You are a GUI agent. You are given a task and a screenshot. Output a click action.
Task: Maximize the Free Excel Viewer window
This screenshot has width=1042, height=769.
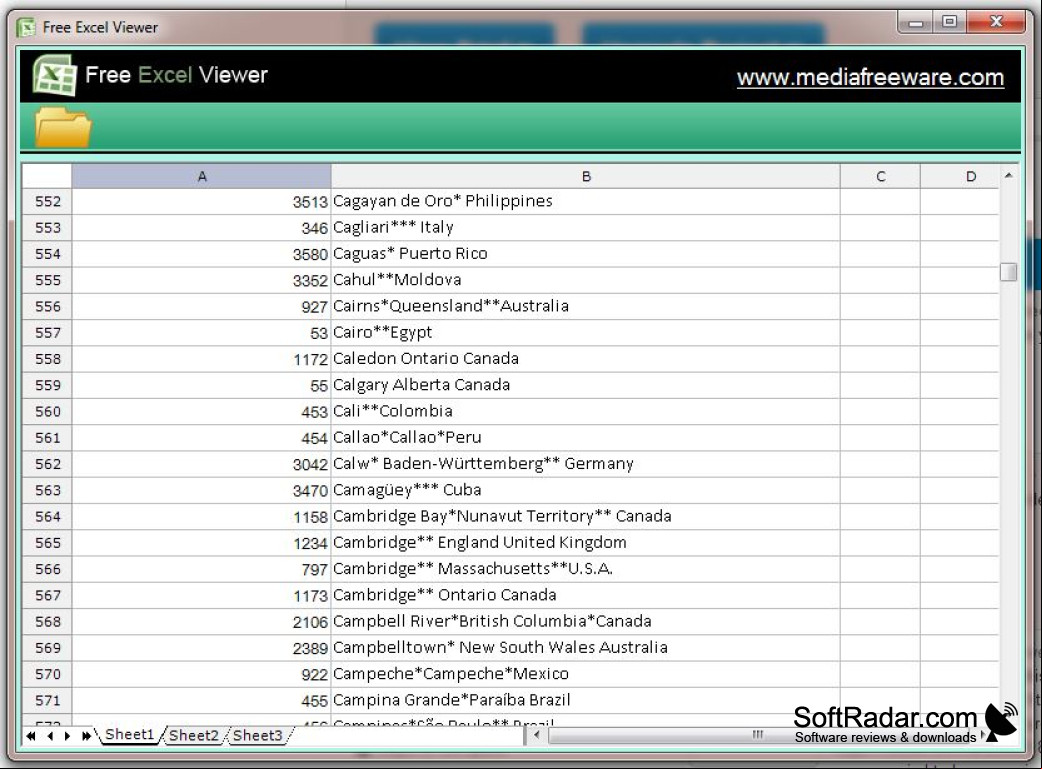pos(950,22)
